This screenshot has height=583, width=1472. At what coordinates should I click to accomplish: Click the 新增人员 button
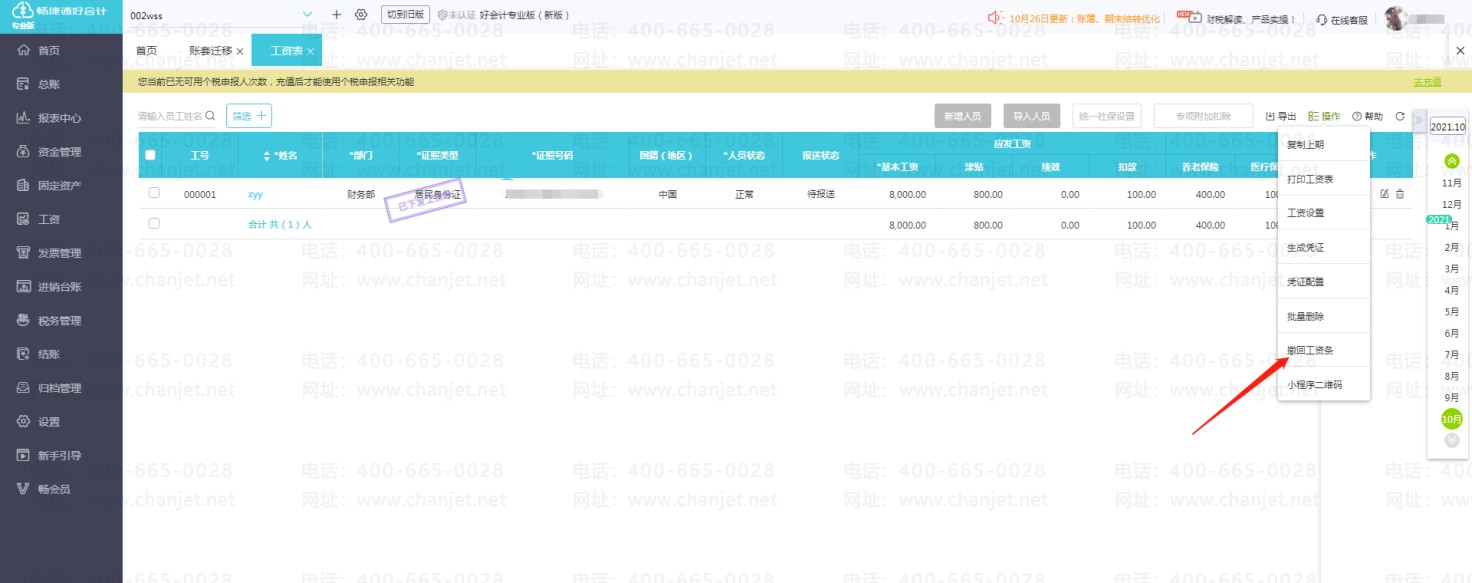click(x=963, y=116)
